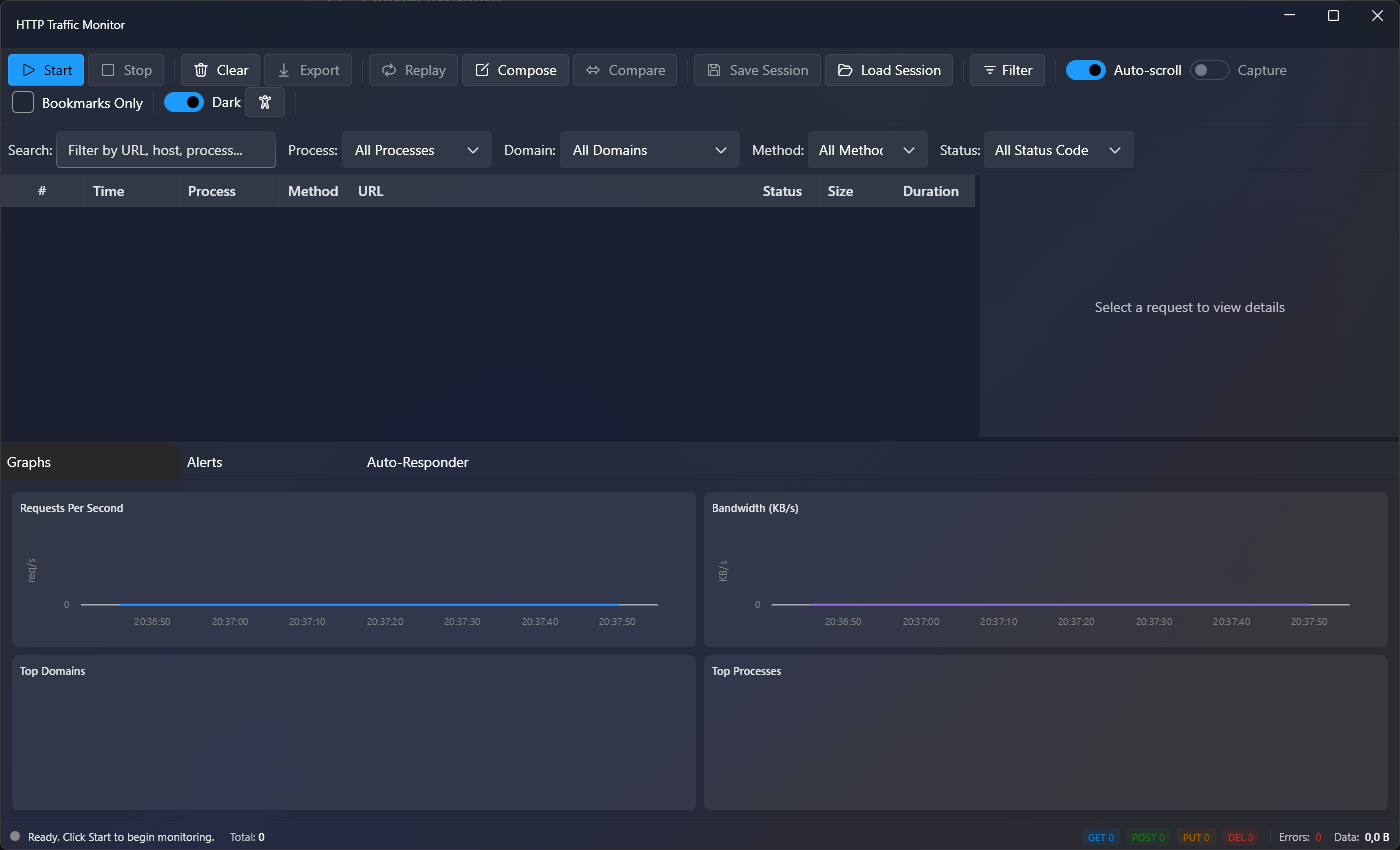This screenshot has width=1400, height=850.
Task: Click the Export button
Action: tap(308, 70)
